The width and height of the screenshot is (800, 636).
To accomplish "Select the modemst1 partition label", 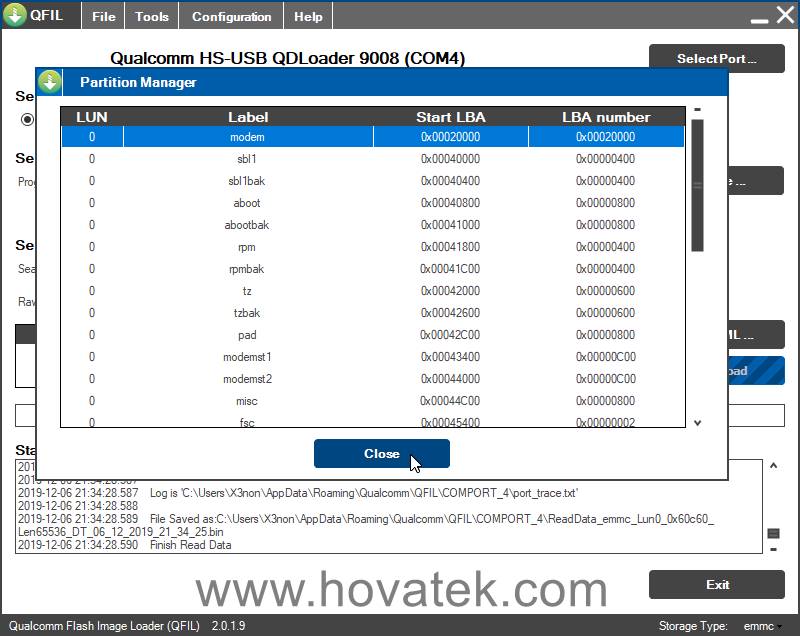I will (x=247, y=357).
